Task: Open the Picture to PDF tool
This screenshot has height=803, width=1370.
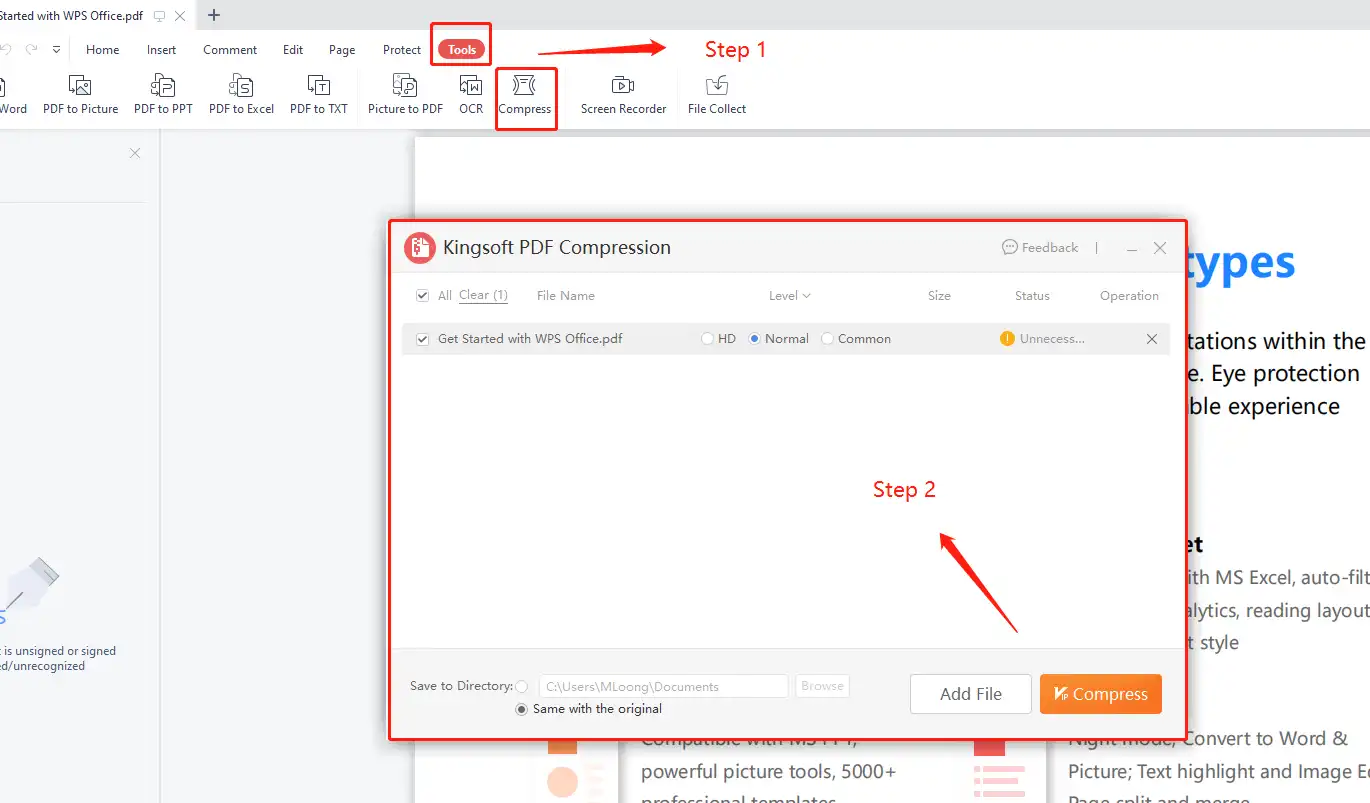Action: pos(405,95)
